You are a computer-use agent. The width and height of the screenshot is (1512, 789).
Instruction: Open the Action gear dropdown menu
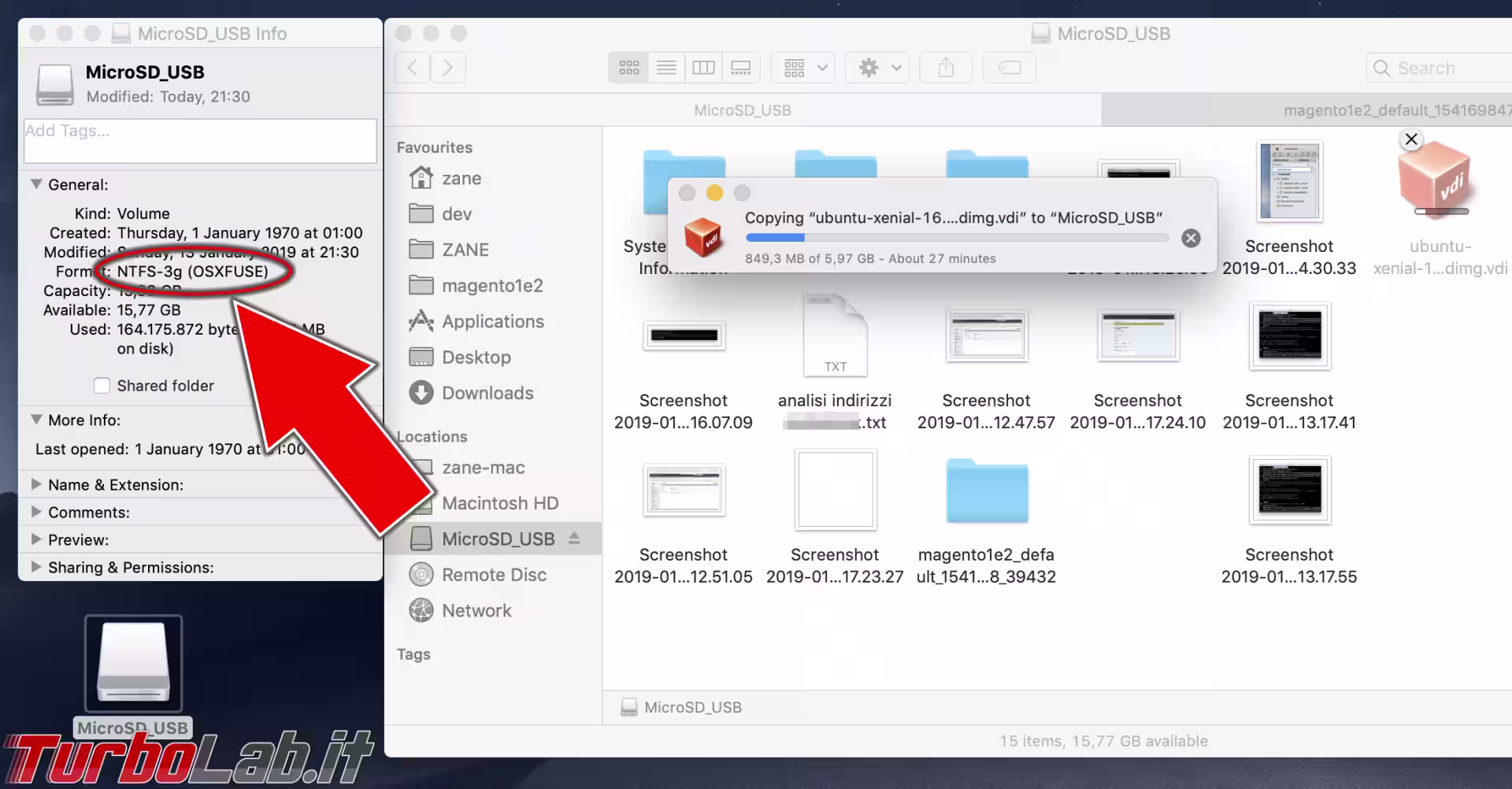tap(877, 68)
